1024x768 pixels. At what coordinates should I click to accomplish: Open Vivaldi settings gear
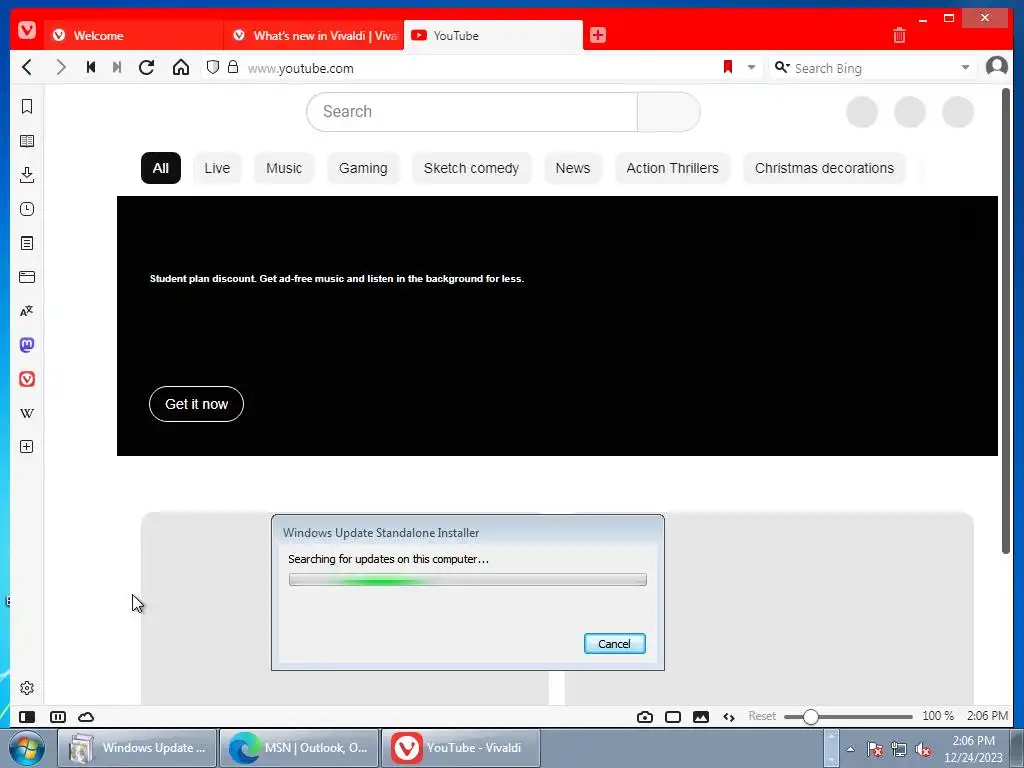coord(27,688)
